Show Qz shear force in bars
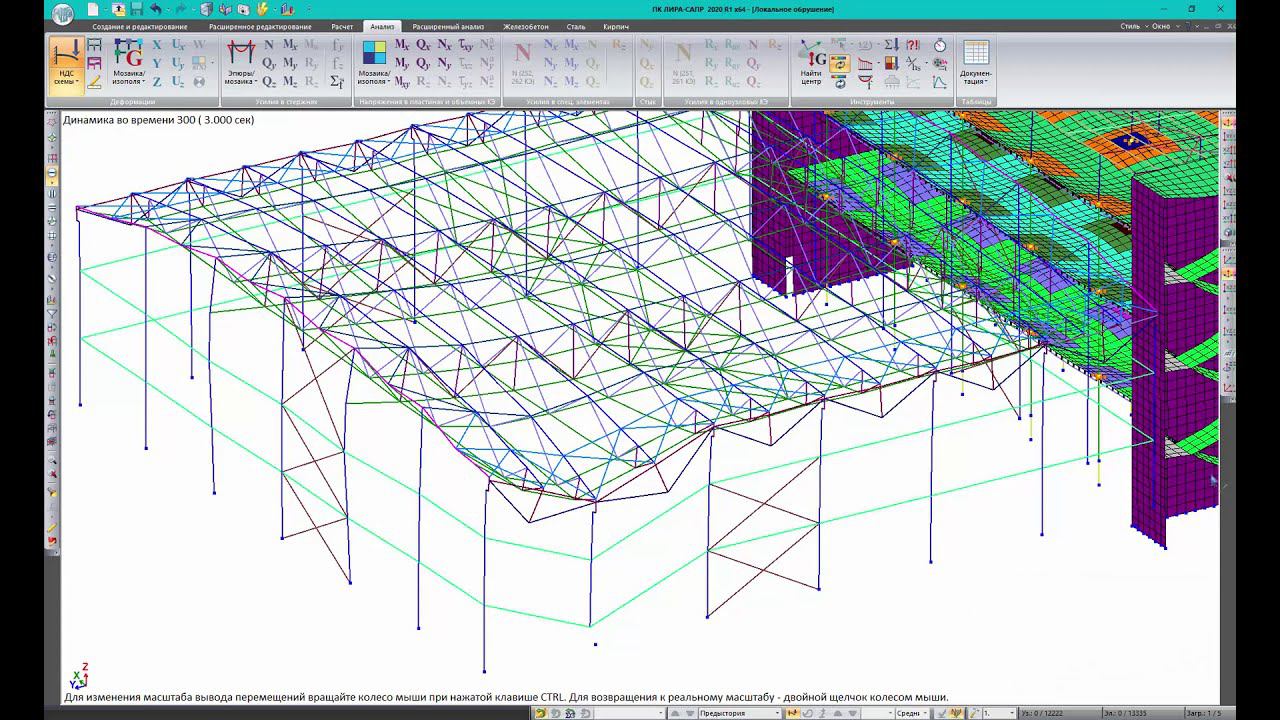This screenshot has height=720, width=1280. [269, 82]
